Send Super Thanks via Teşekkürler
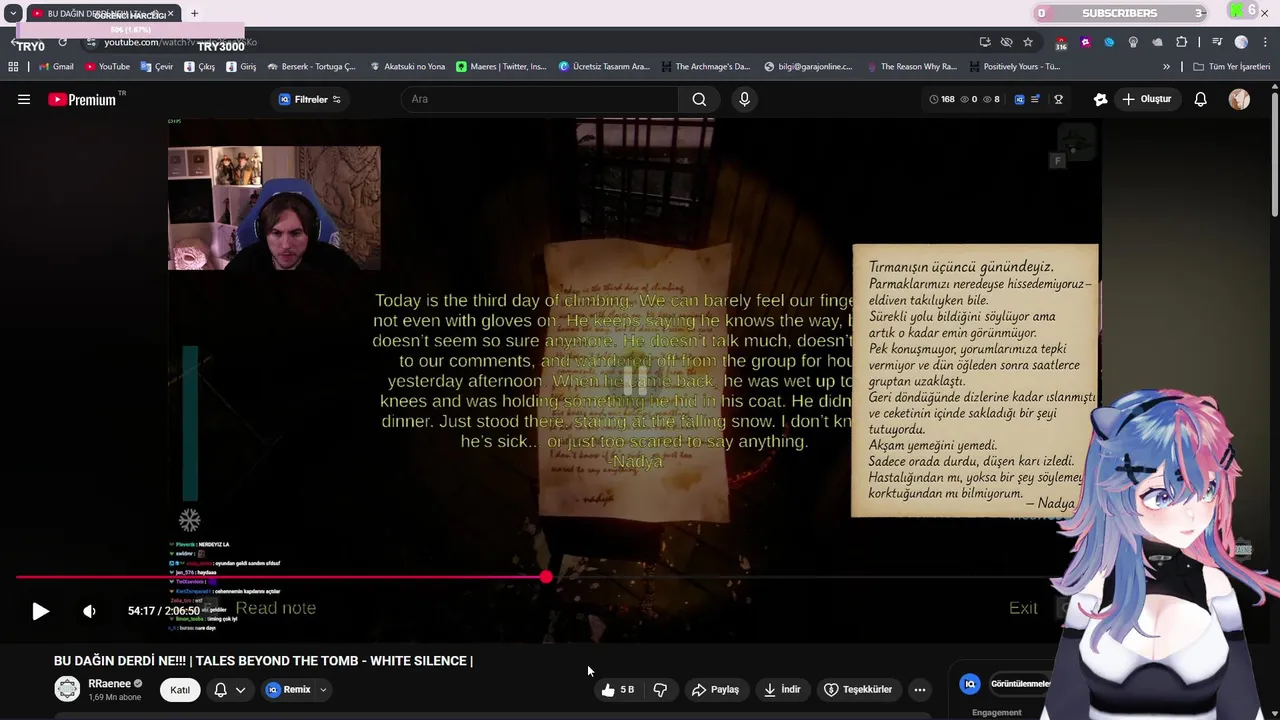This screenshot has height=720, width=1280. click(x=858, y=690)
